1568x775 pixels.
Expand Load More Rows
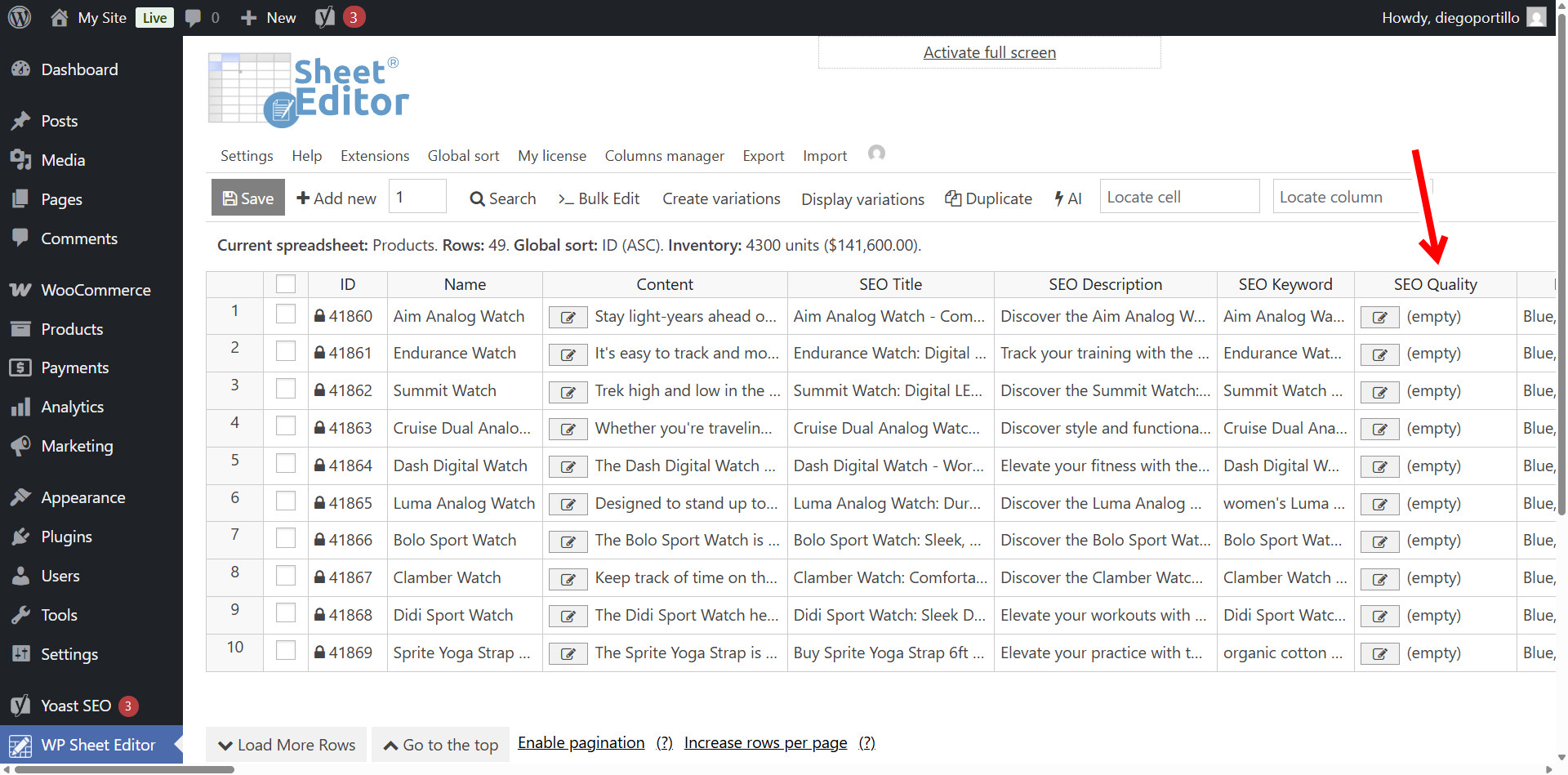click(x=287, y=745)
